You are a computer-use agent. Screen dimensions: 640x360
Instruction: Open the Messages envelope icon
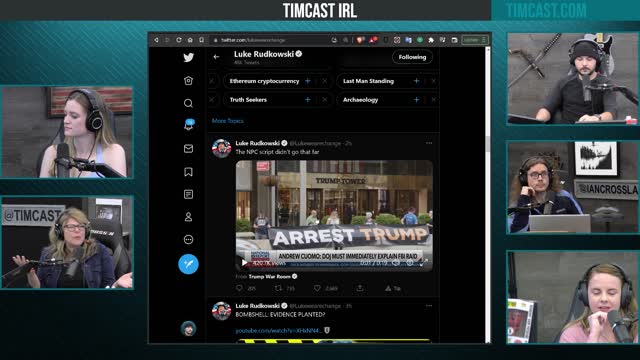tap(188, 149)
